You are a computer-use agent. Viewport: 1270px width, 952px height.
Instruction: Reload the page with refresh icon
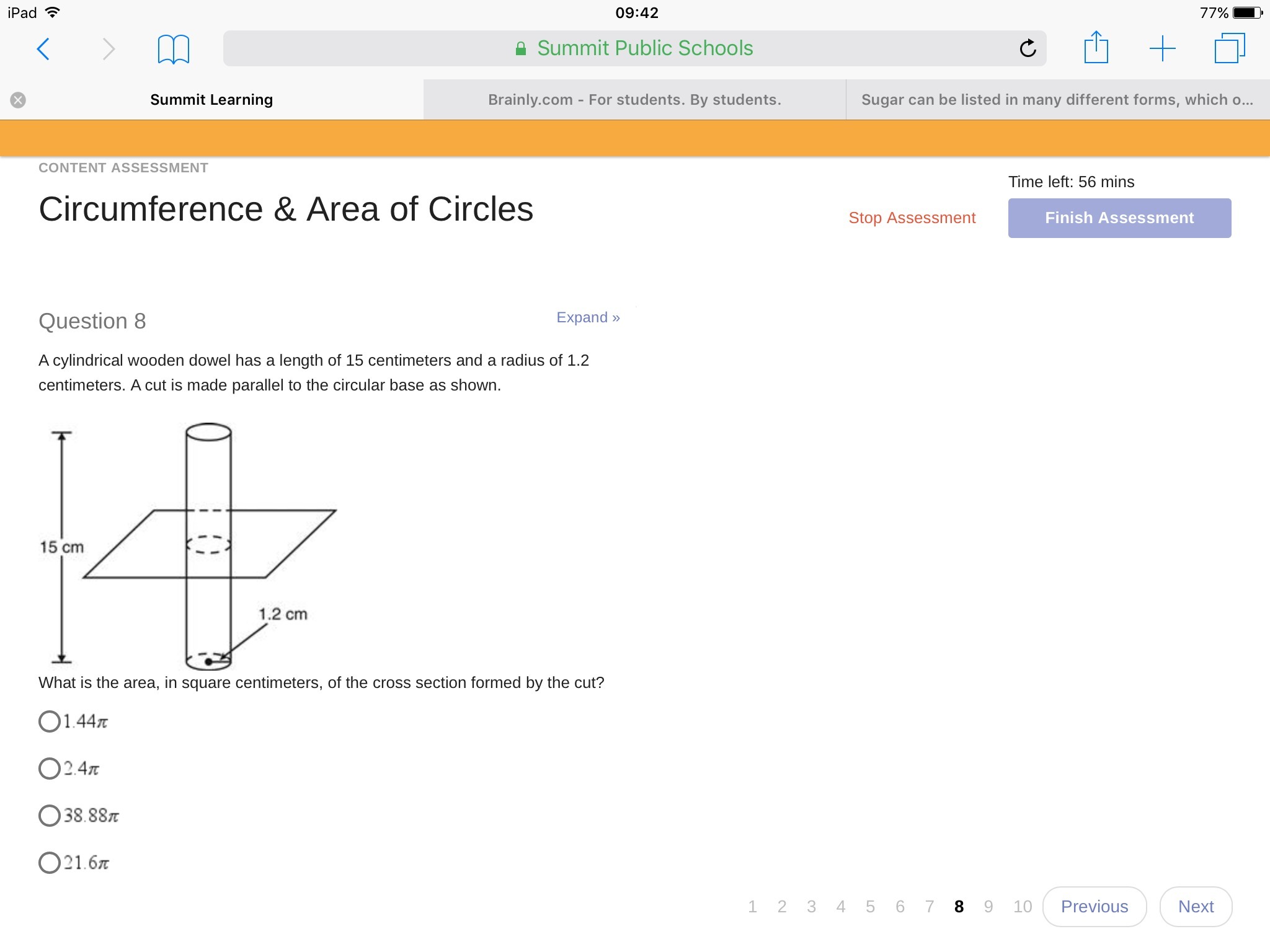point(1028,48)
